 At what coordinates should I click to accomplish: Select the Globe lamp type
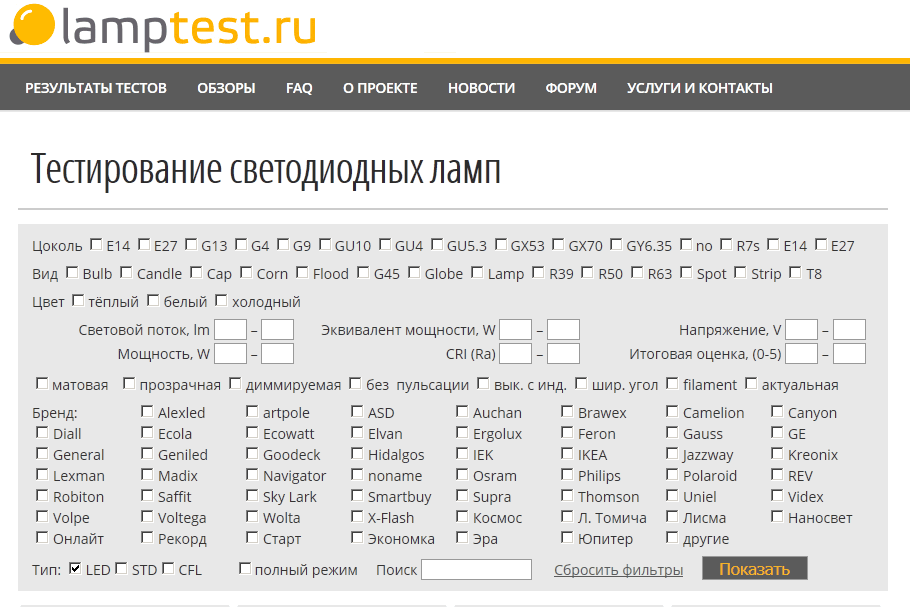tap(414, 272)
